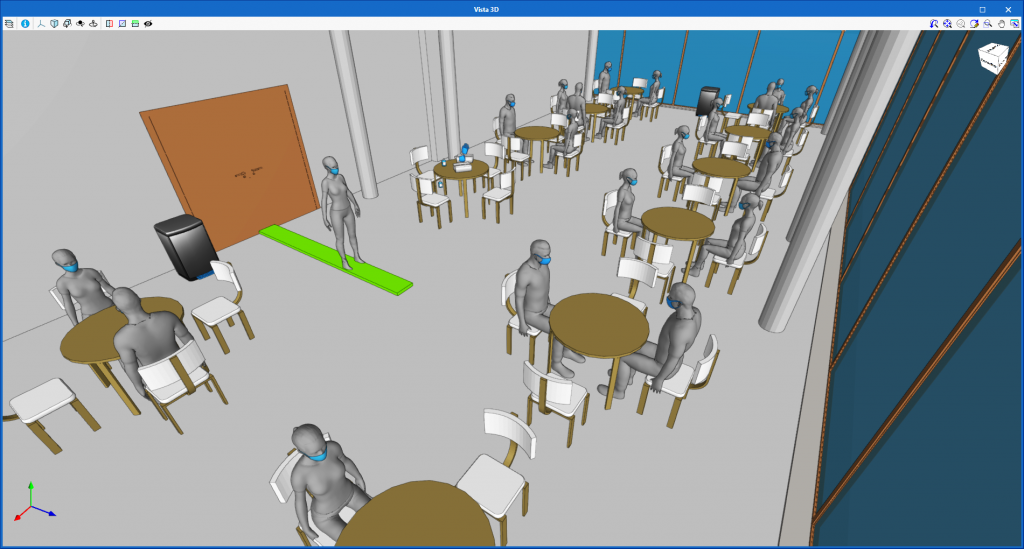Image resolution: width=1024 pixels, height=549 pixels.
Task: Click the previous zoom icon
Action: click(934, 24)
